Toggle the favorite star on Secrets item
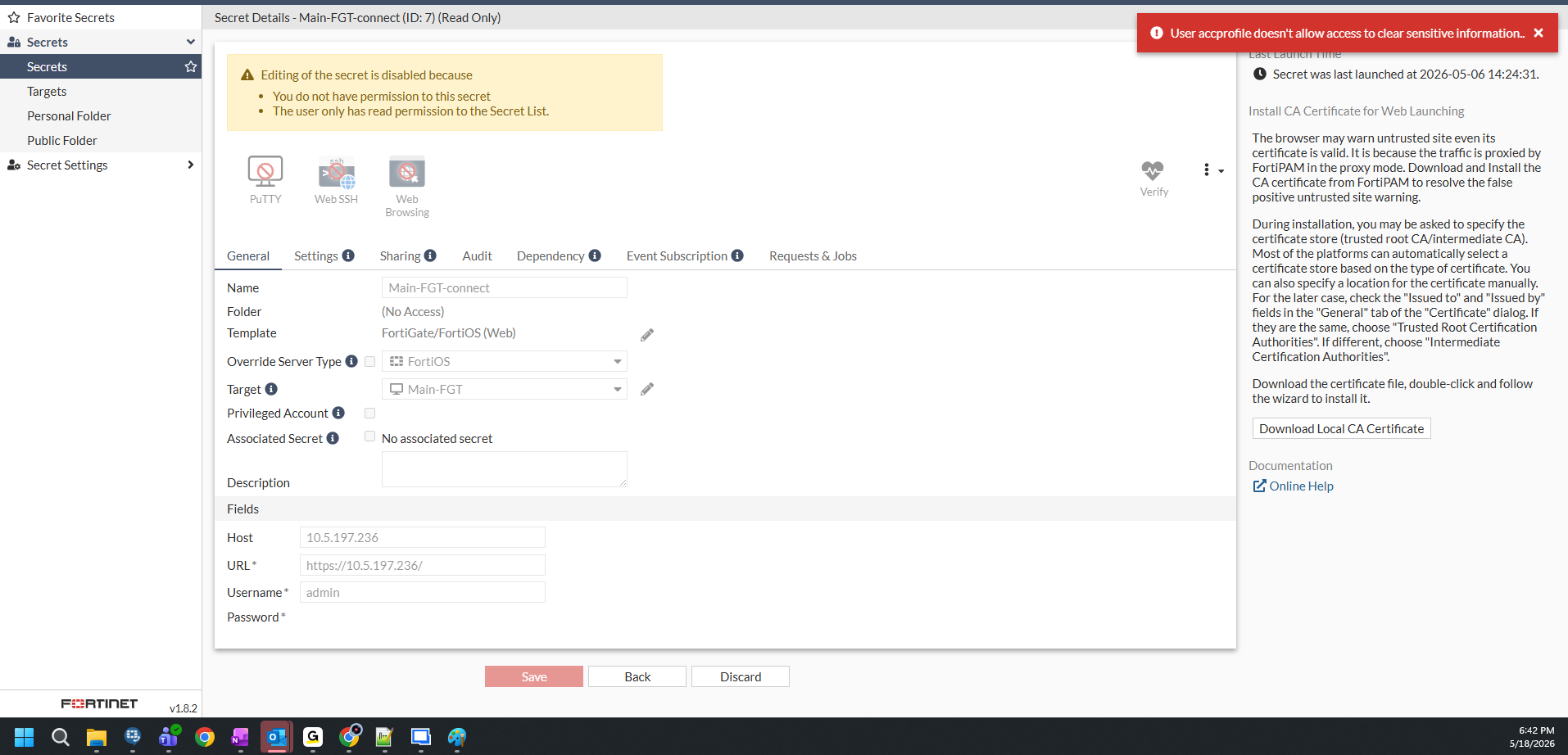The height and width of the screenshot is (755, 1568). 191,66
